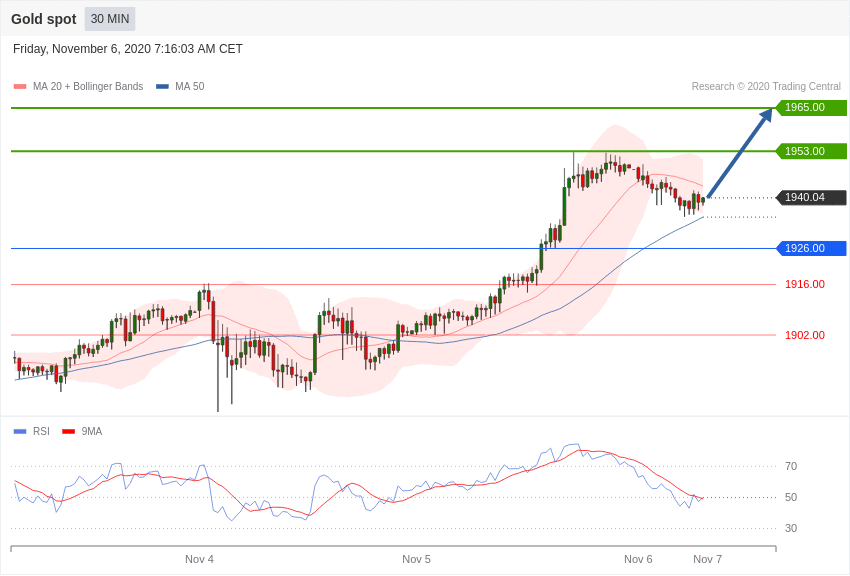Click the blue 1926.00 pivot label
This screenshot has width=850, height=576.
pos(811,248)
